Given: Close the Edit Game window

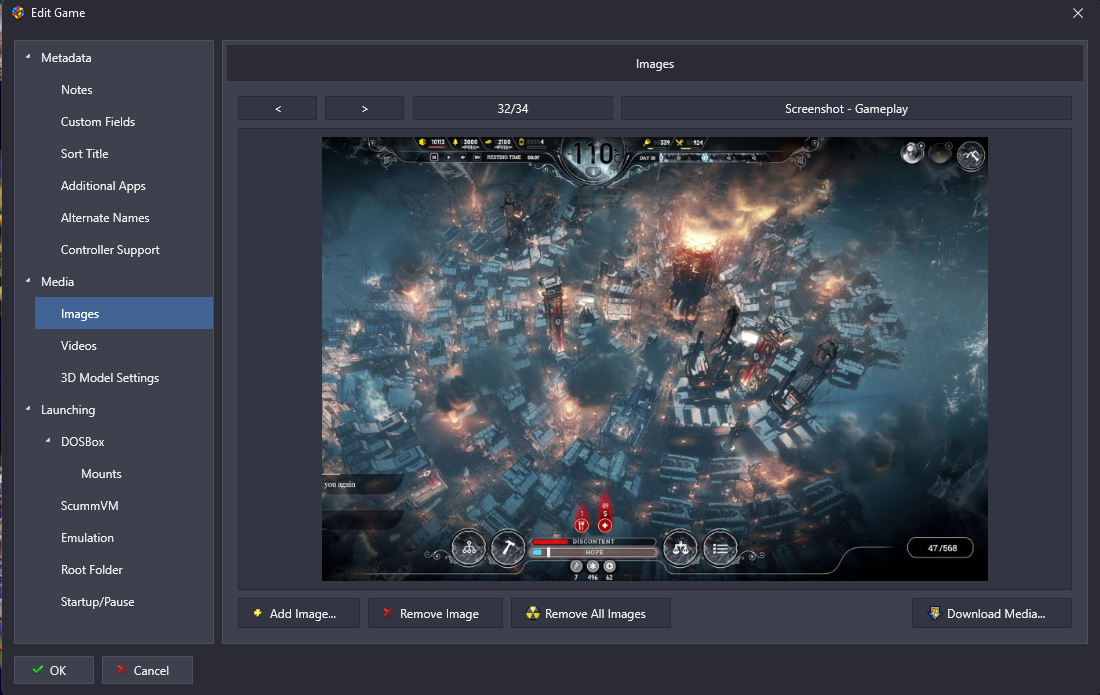Looking at the screenshot, I should click(x=1078, y=13).
